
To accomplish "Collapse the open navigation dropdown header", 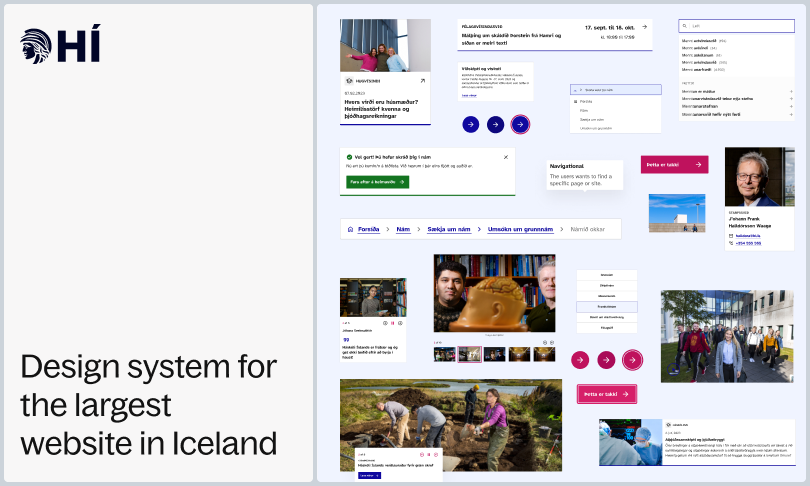I will point(616,90).
